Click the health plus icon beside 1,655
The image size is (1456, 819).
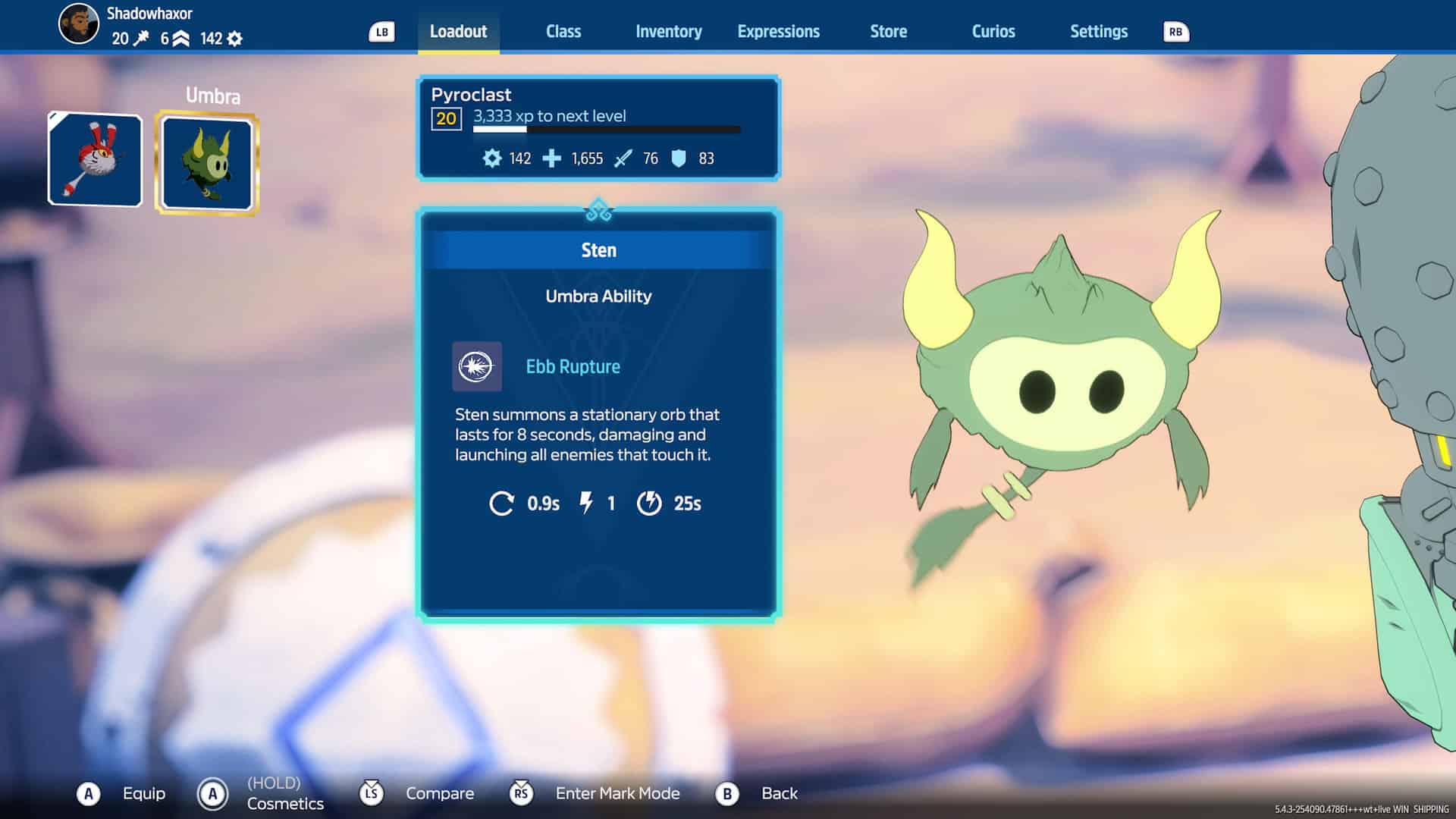coord(552,158)
